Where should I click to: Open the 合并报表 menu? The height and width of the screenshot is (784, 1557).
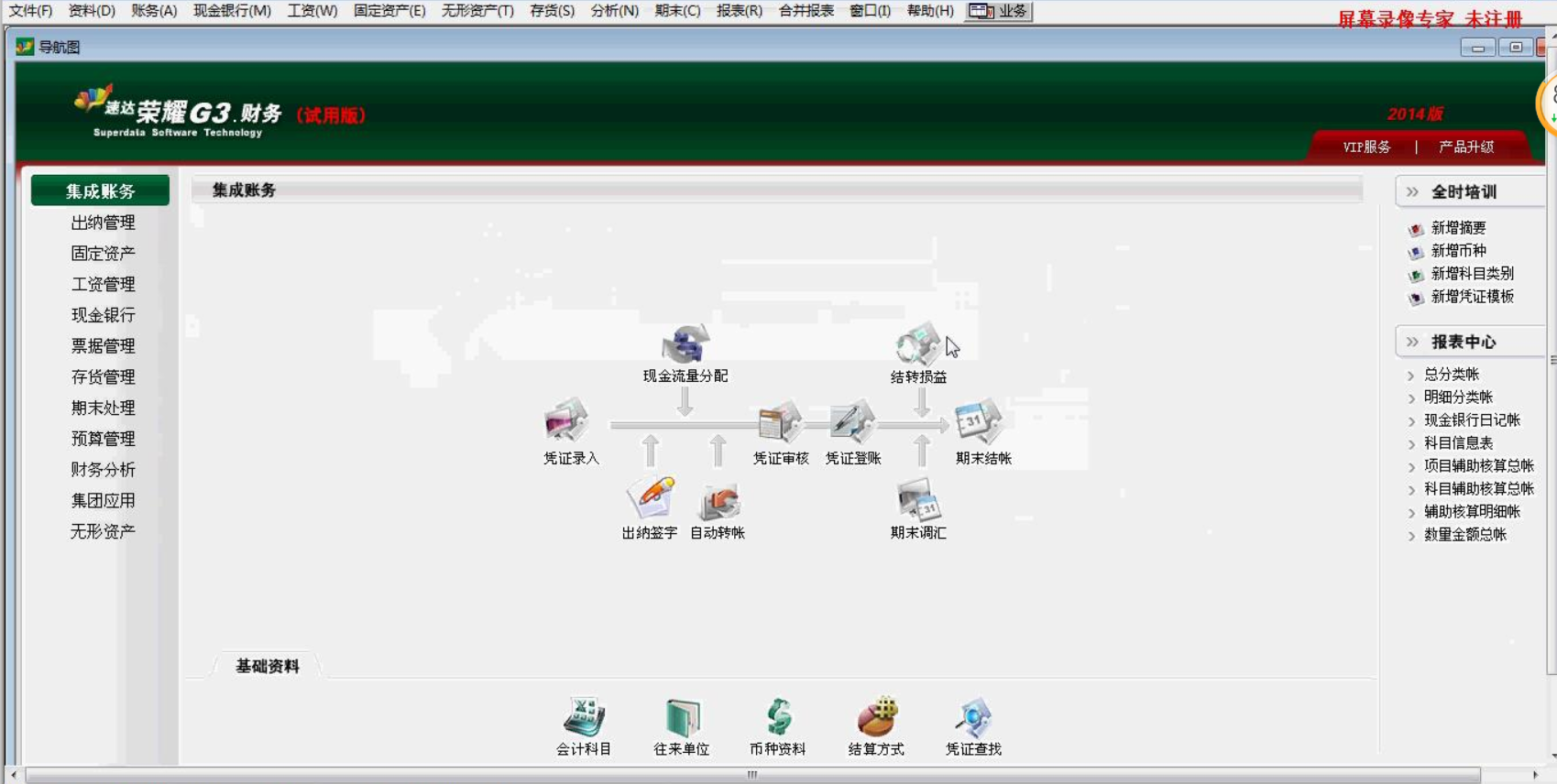pos(806,11)
